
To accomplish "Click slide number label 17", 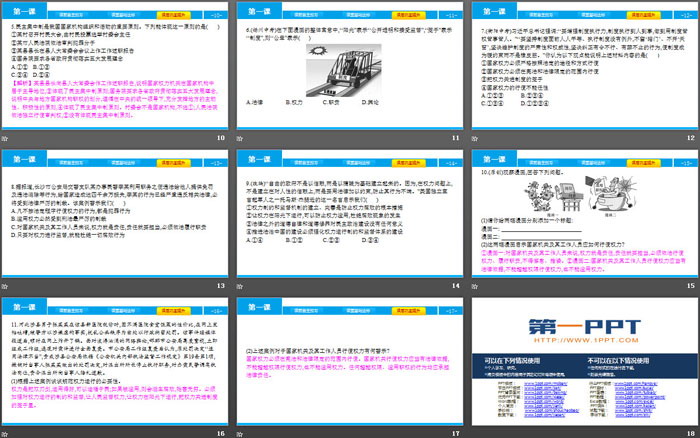I will tap(455, 434).
